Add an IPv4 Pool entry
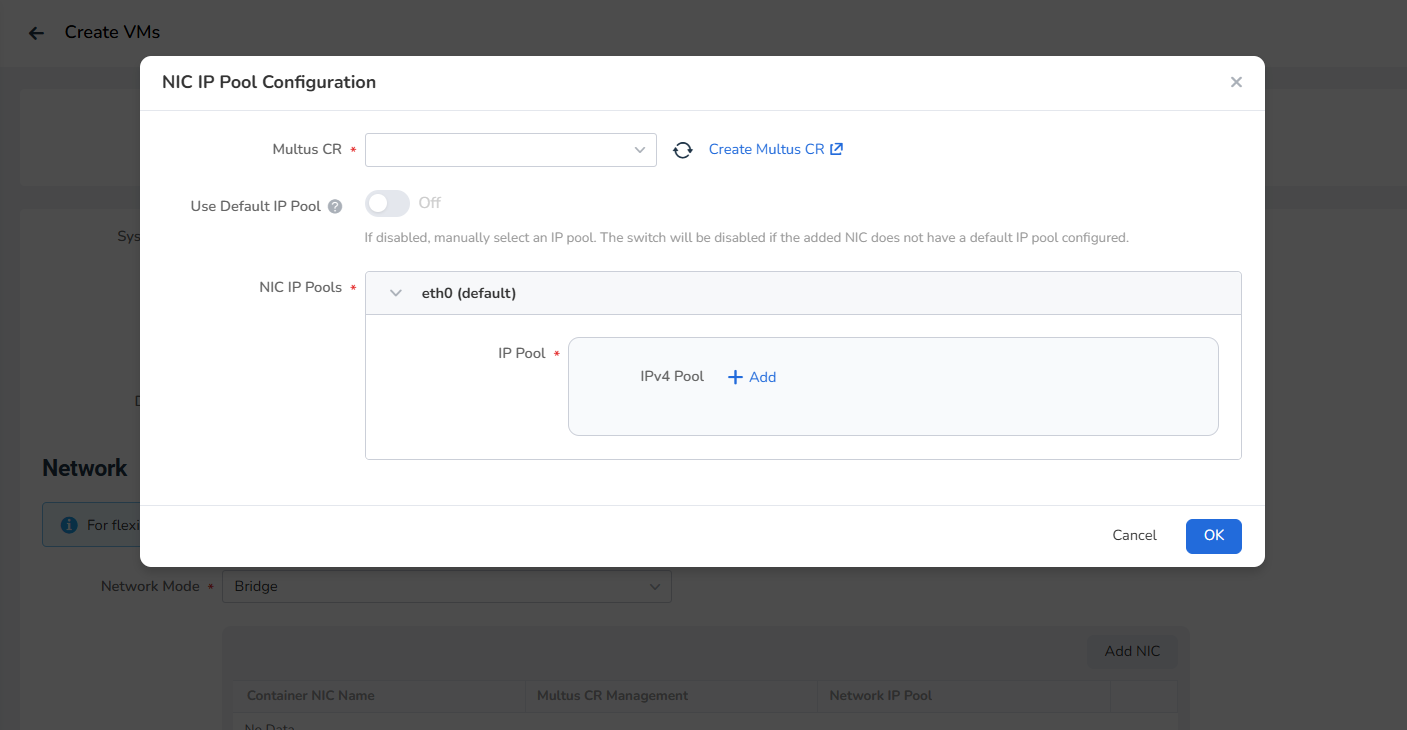The image size is (1407, 730). pyautogui.click(x=751, y=377)
